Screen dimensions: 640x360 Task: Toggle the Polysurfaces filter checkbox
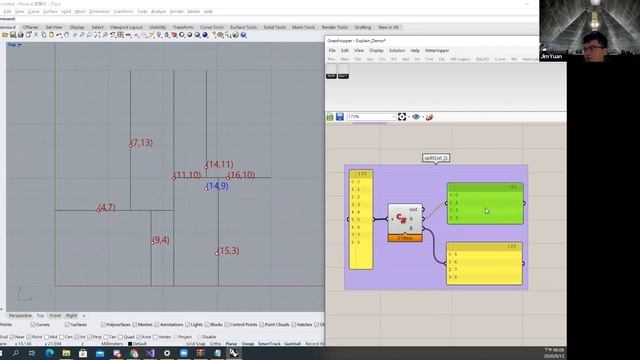pyautogui.click(x=103, y=324)
